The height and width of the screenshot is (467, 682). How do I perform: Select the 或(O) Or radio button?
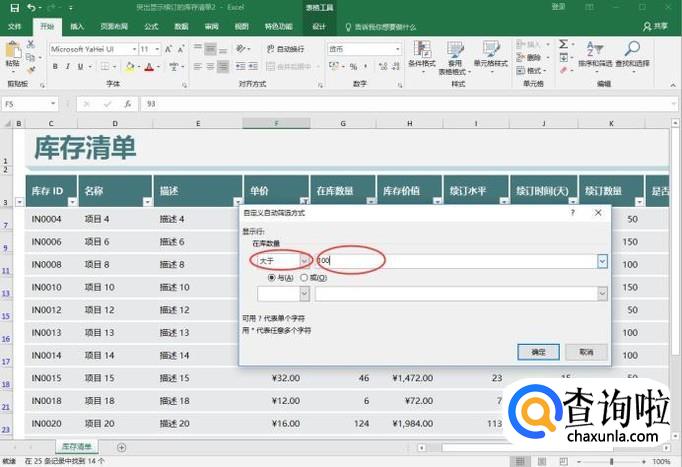[304, 277]
